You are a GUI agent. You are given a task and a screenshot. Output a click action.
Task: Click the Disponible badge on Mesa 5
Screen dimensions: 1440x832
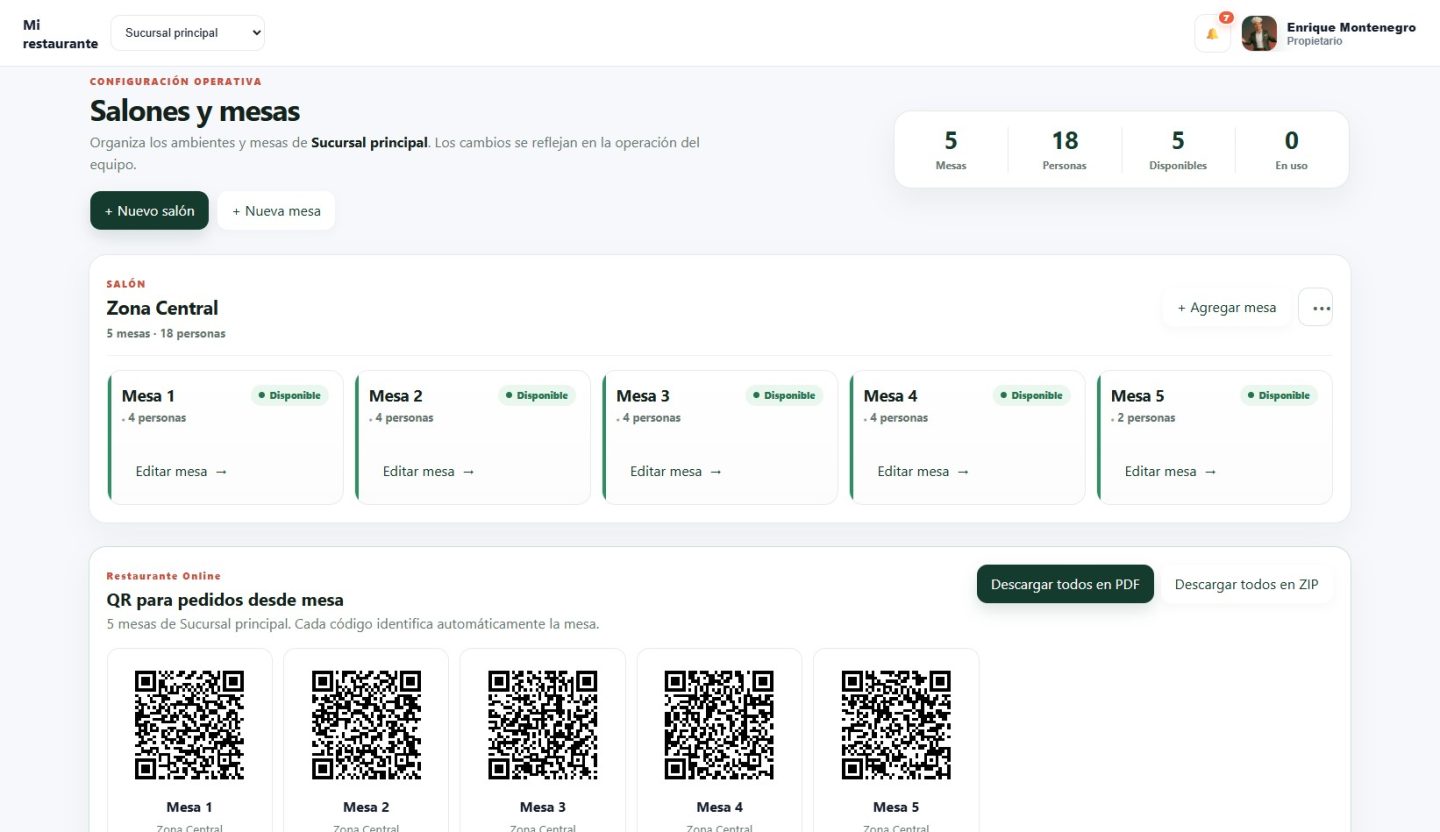point(1279,395)
